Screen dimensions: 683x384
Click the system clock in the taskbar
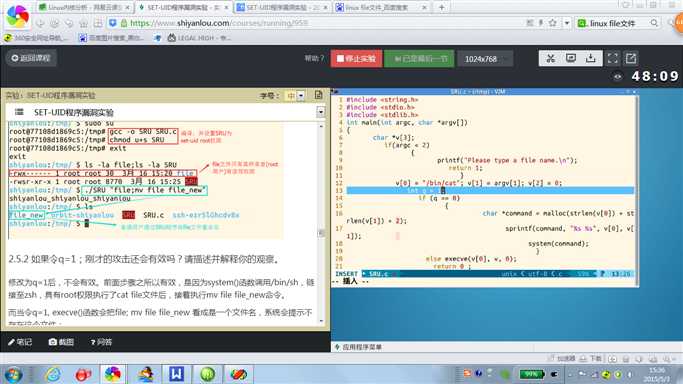(657, 374)
